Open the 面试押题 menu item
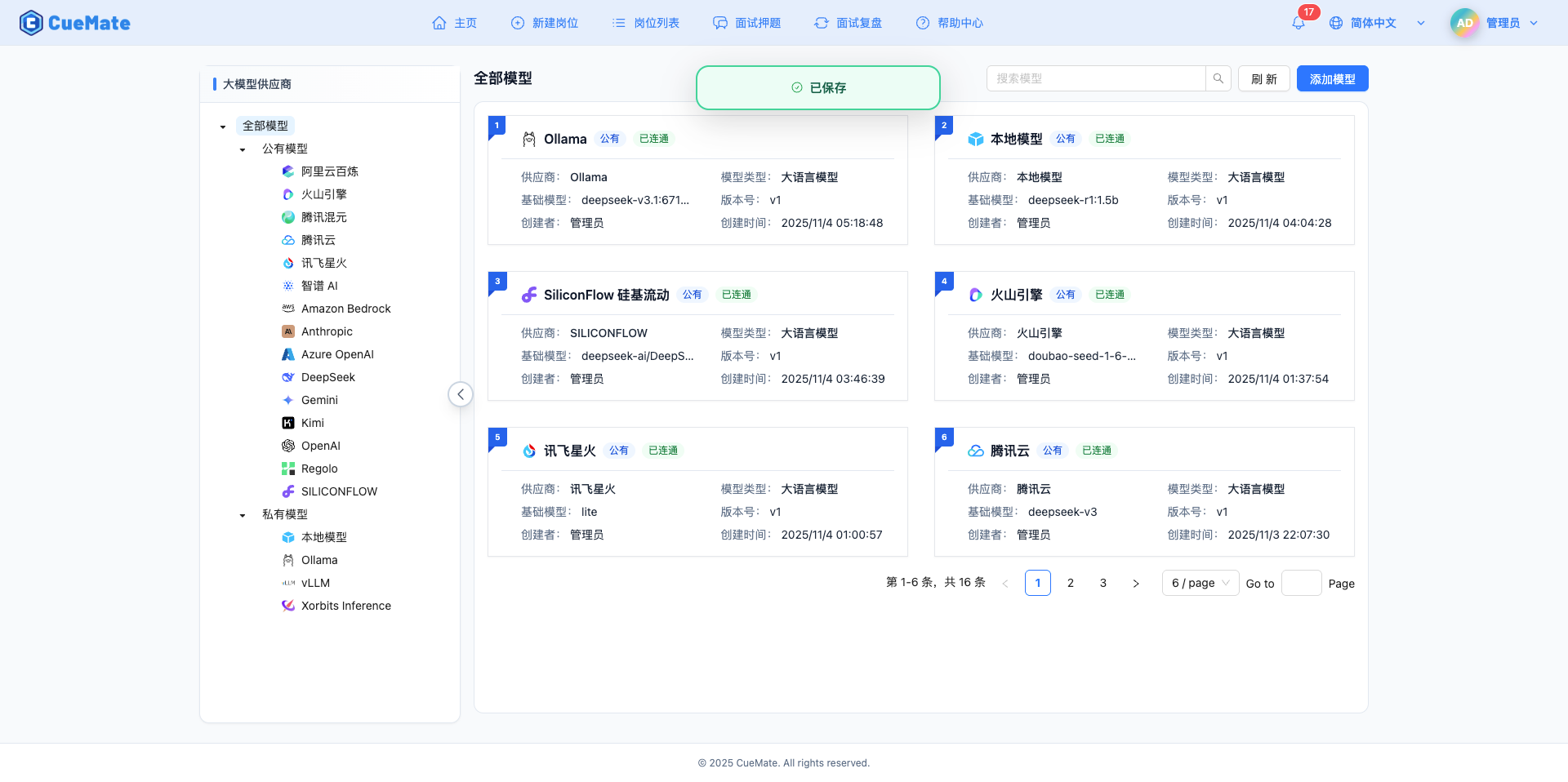 [747, 23]
